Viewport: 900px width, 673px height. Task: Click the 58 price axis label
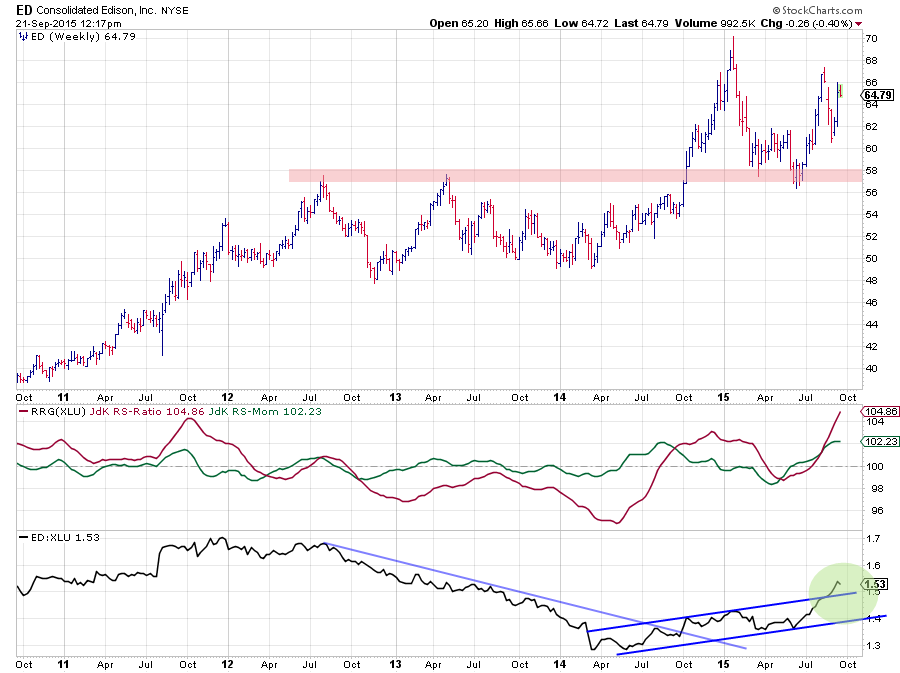coord(871,170)
